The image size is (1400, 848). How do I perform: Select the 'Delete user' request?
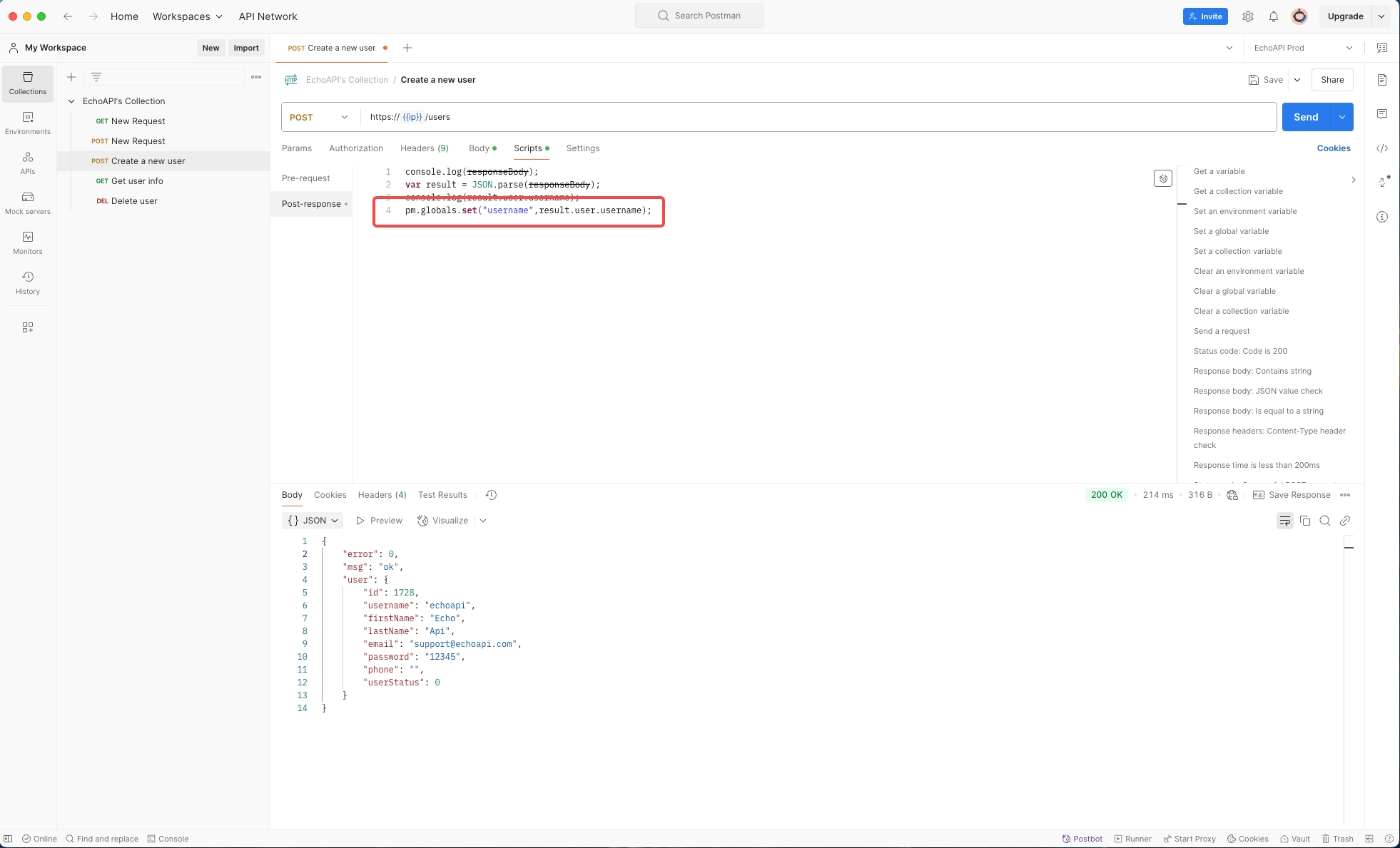coord(163,201)
